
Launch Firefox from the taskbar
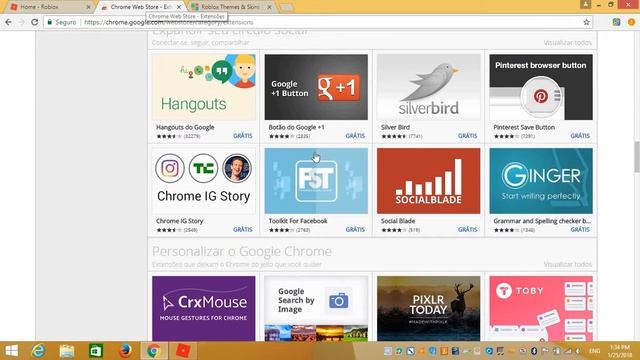[125, 351]
